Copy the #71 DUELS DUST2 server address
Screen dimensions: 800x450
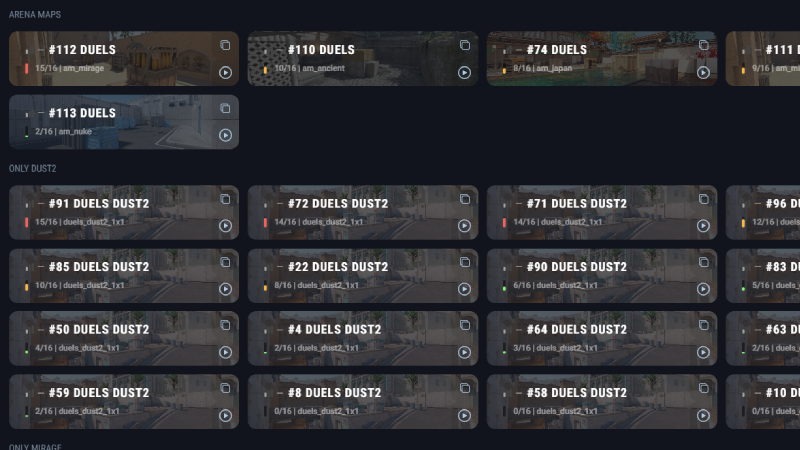click(x=704, y=199)
